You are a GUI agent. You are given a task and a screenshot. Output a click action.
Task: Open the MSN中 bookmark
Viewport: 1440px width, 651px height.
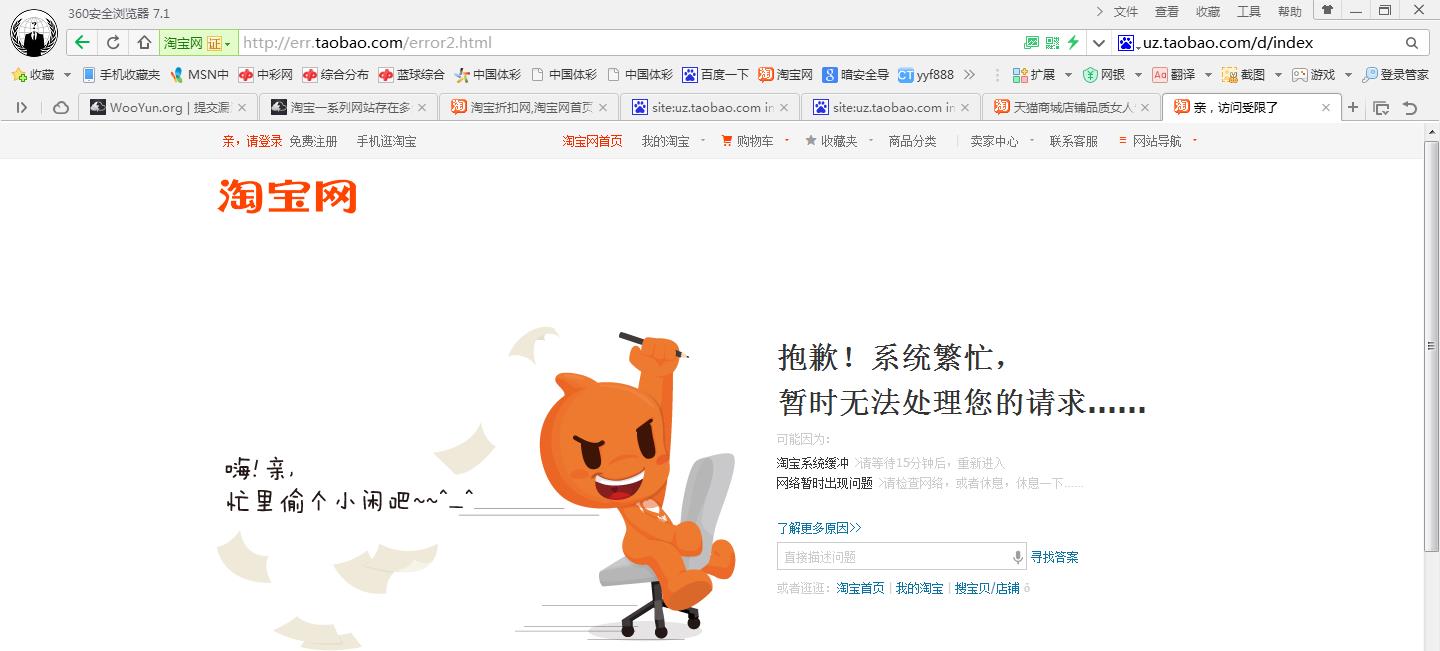tap(199, 74)
